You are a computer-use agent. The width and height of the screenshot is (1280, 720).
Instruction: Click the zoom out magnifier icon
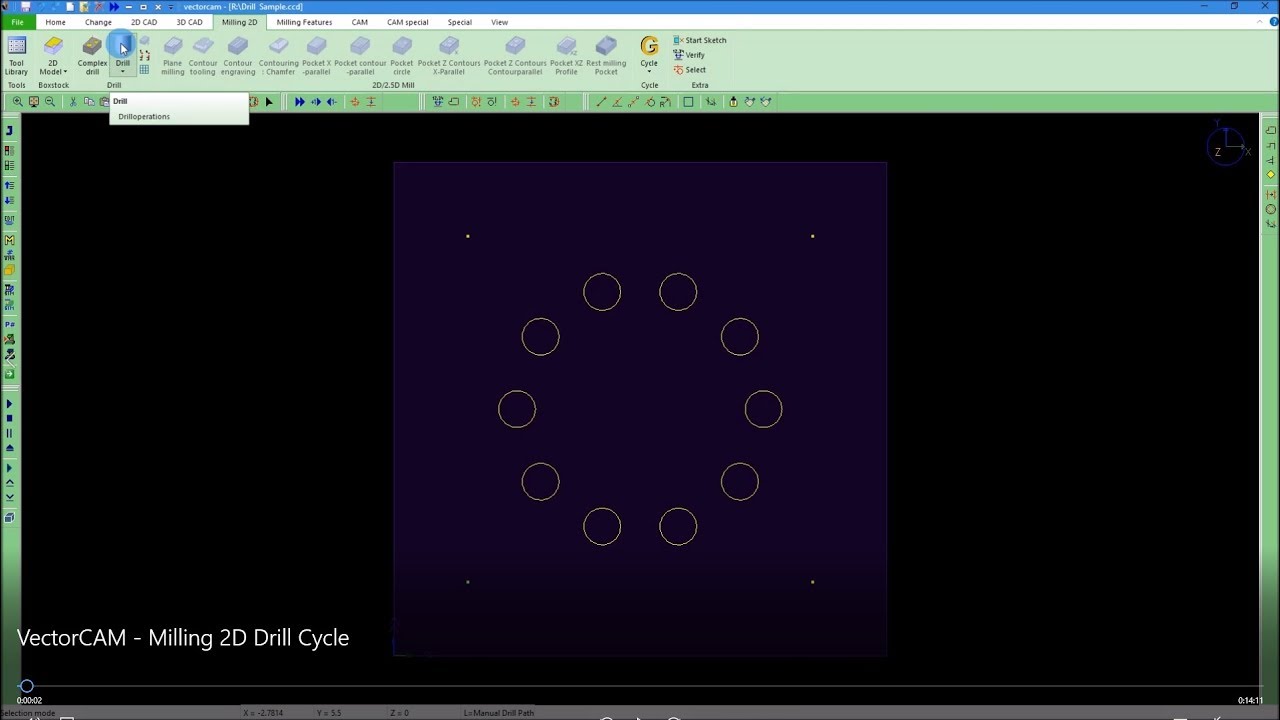coord(50,102)
